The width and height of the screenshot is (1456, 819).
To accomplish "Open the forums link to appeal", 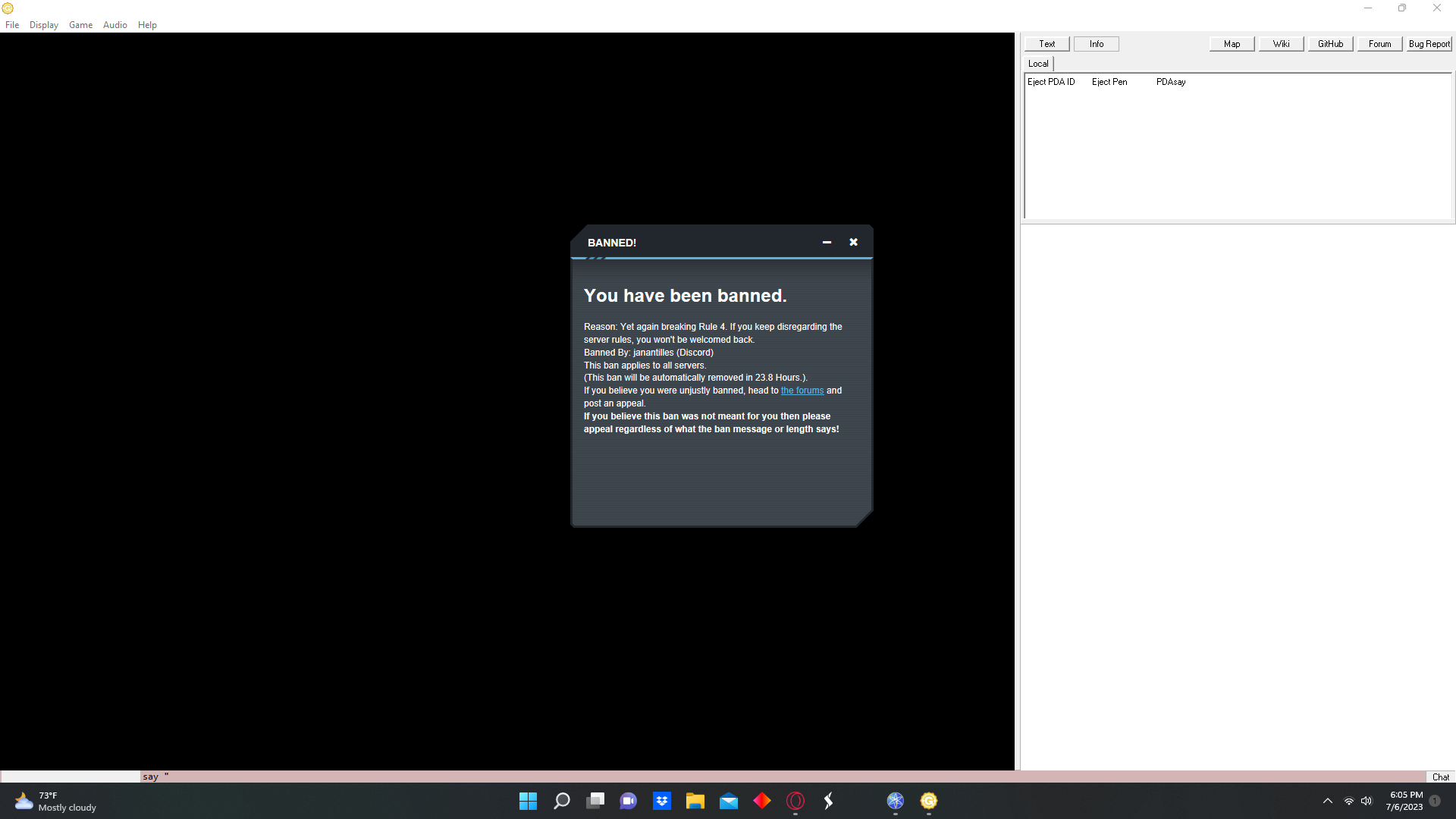I will [x=802, y=391].
